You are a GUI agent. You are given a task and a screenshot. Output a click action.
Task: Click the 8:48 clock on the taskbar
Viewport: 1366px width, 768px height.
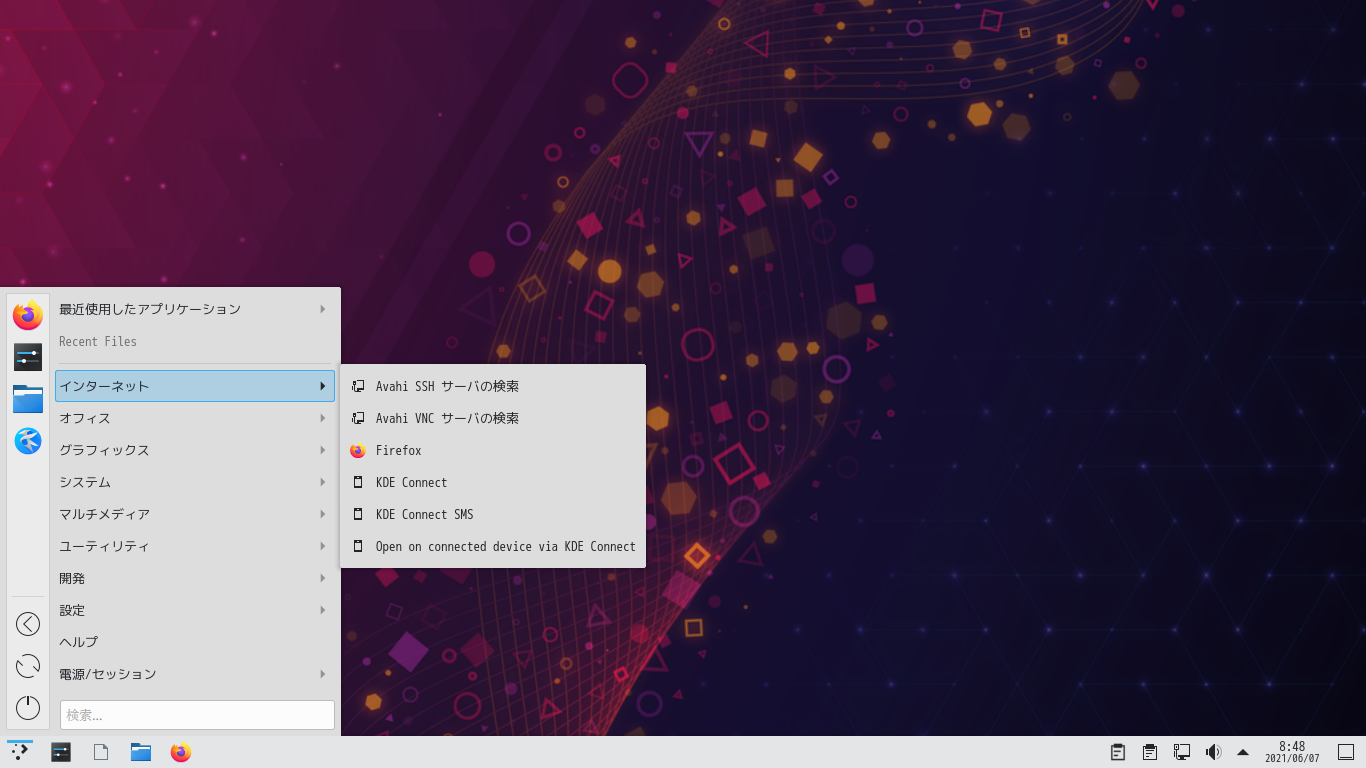coord(1292,752)
